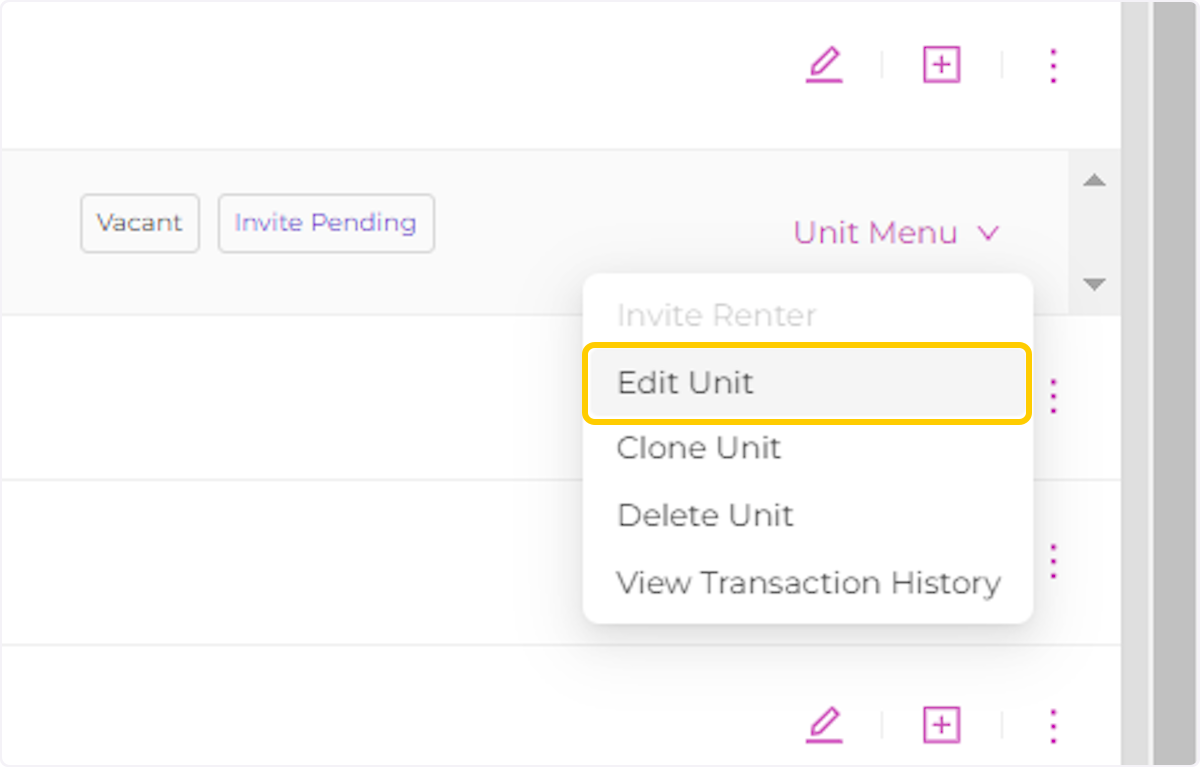Open the kebab menu next to the highlighted row

[1052, 395]
